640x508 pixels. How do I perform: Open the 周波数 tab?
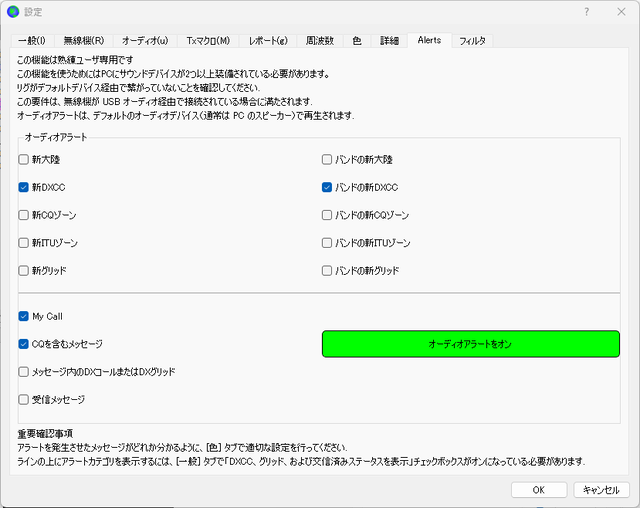(x=320, y=41)
